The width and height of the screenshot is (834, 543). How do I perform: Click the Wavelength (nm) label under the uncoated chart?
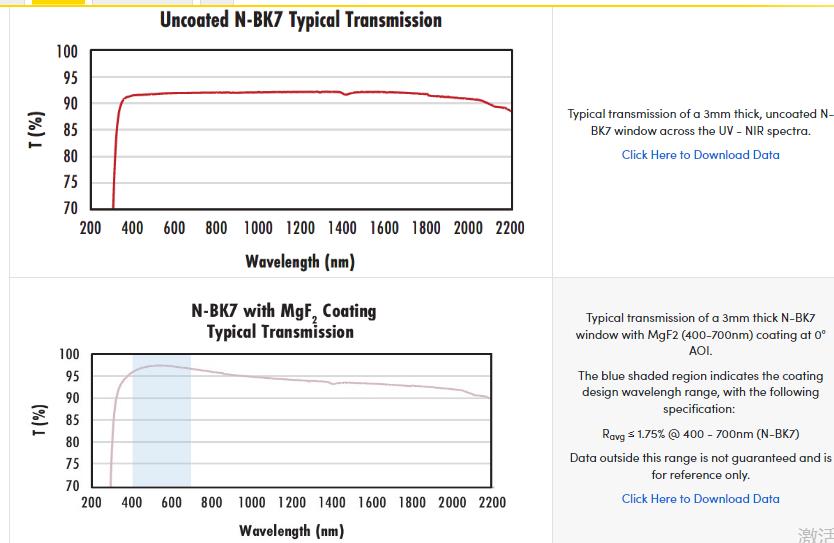(x=300, y=262)
